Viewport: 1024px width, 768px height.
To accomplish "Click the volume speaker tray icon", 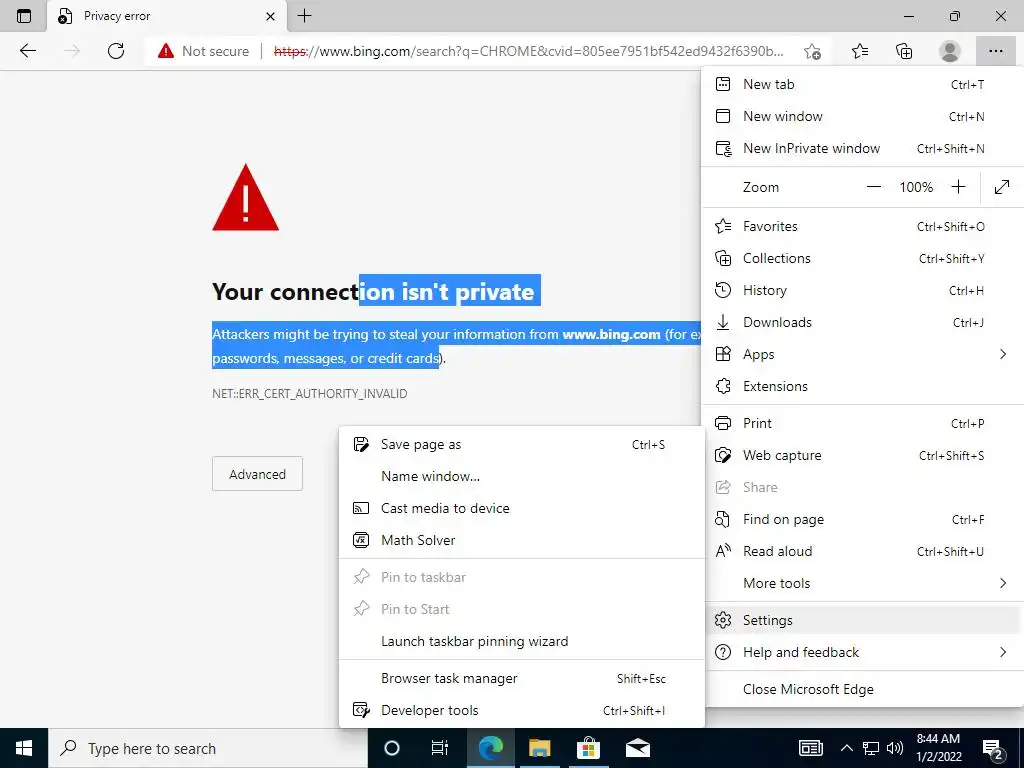I will [895, 748].
